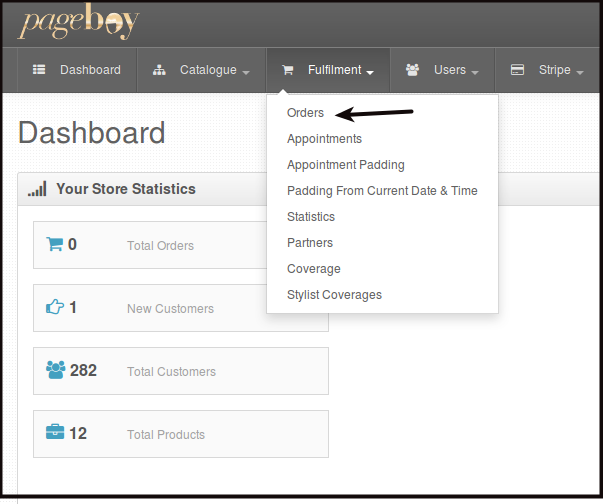Expand the Users dropdown arrow
The image size is (603, 504).
point(475,72)
